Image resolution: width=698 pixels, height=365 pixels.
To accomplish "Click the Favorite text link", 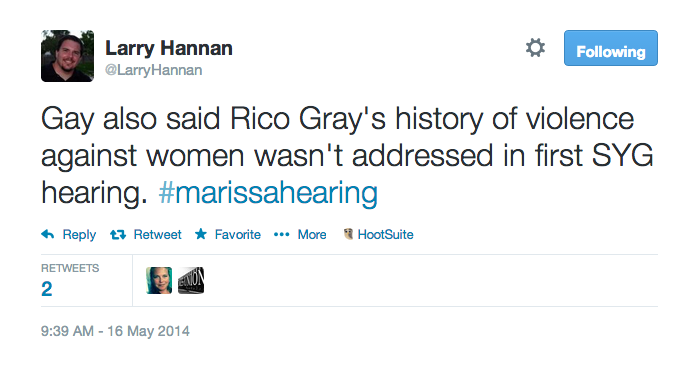I will point(238,234).
